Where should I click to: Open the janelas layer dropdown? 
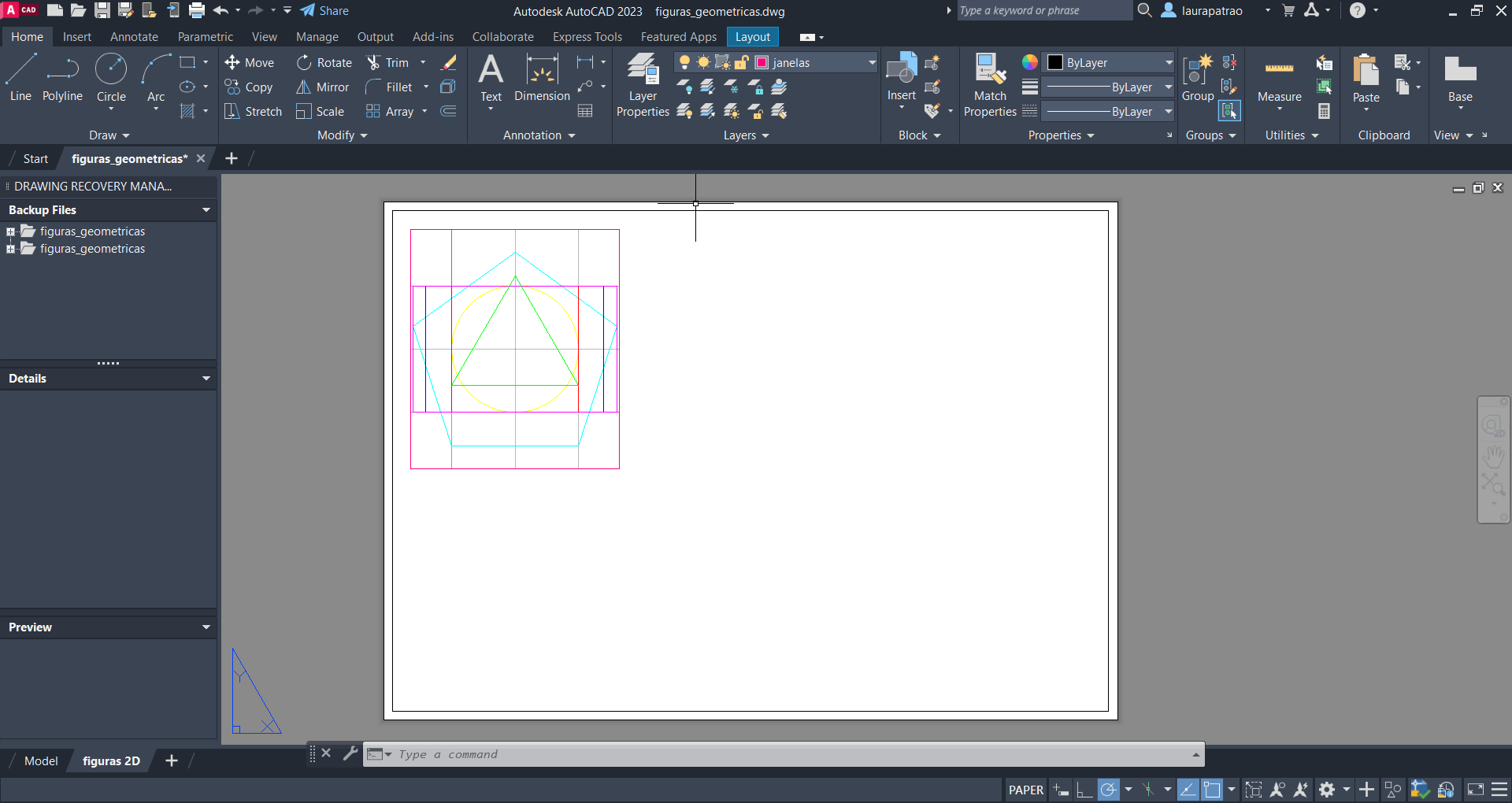872,63
